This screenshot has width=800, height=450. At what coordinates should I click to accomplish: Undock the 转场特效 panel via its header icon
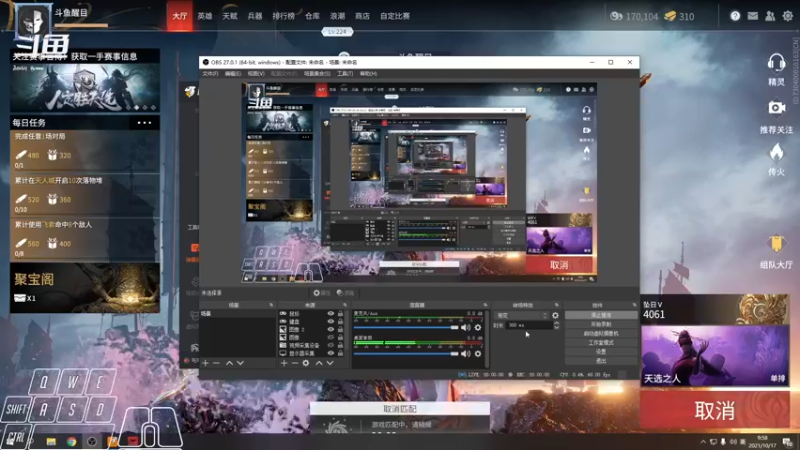[557, 305]
